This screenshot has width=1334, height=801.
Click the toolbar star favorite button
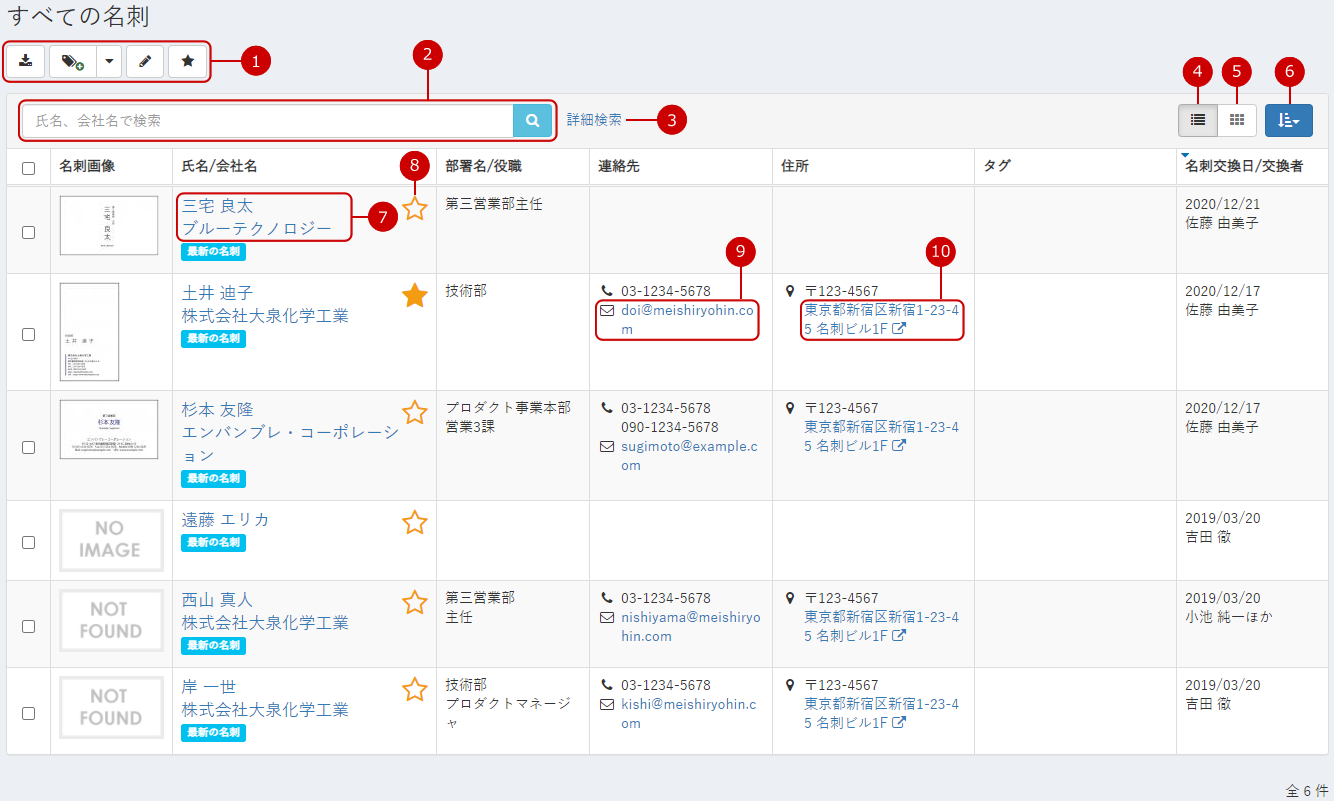(188, 62)
